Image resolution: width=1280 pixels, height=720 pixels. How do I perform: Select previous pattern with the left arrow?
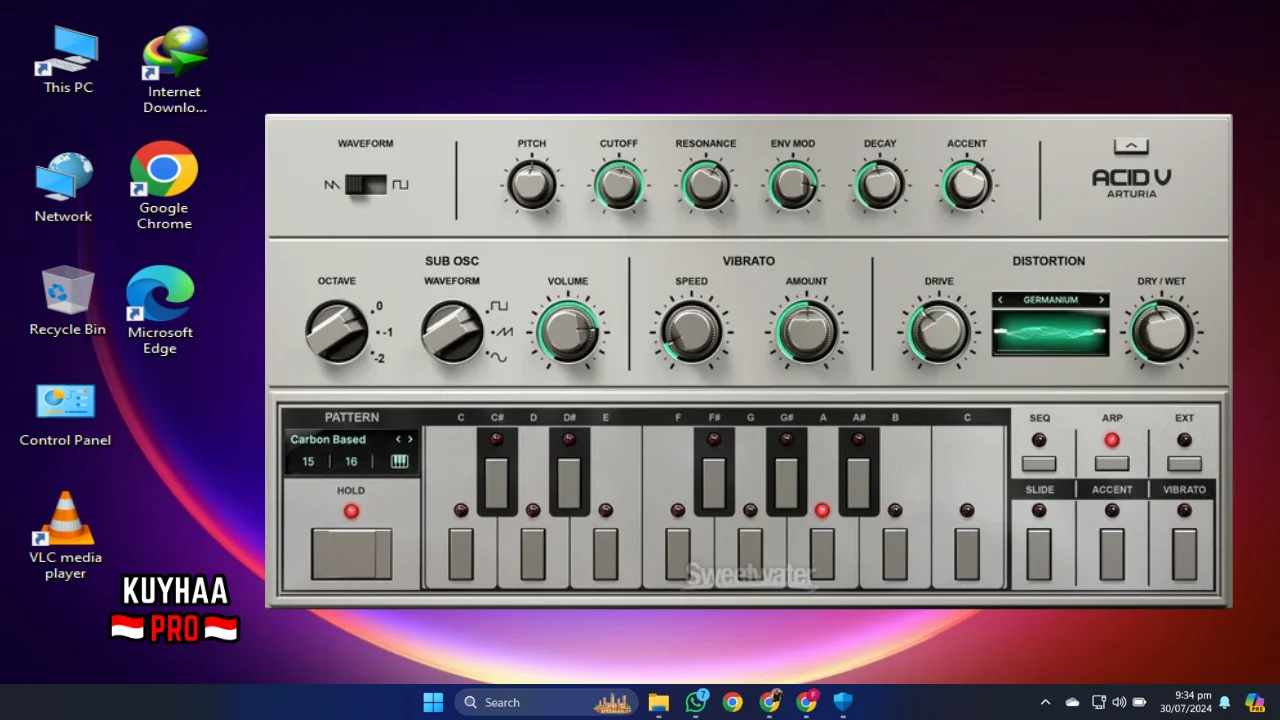tap(398, 439)
